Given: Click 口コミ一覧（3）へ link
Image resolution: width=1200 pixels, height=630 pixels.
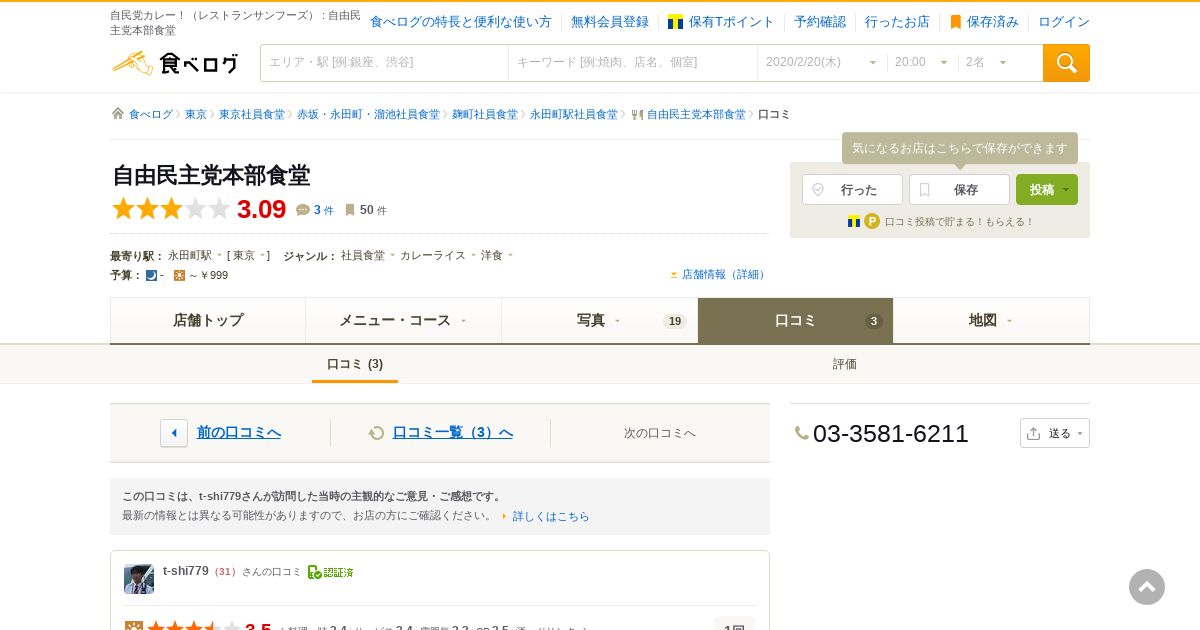Looking at the screenshot, I should coord(452,433).
